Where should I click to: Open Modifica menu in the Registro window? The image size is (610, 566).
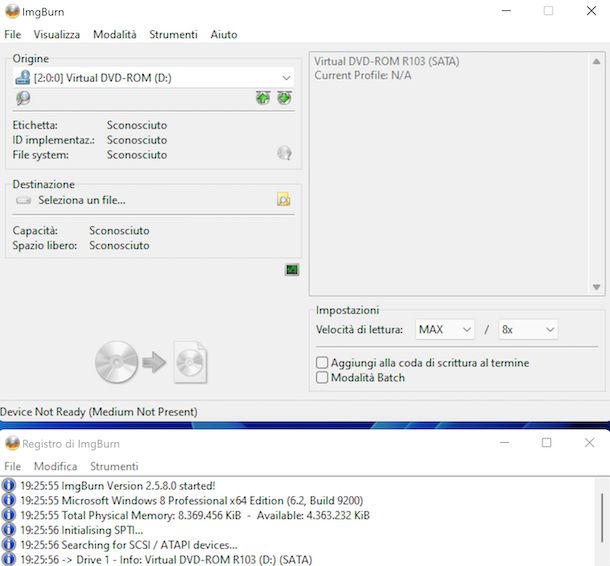click(56, 466)
